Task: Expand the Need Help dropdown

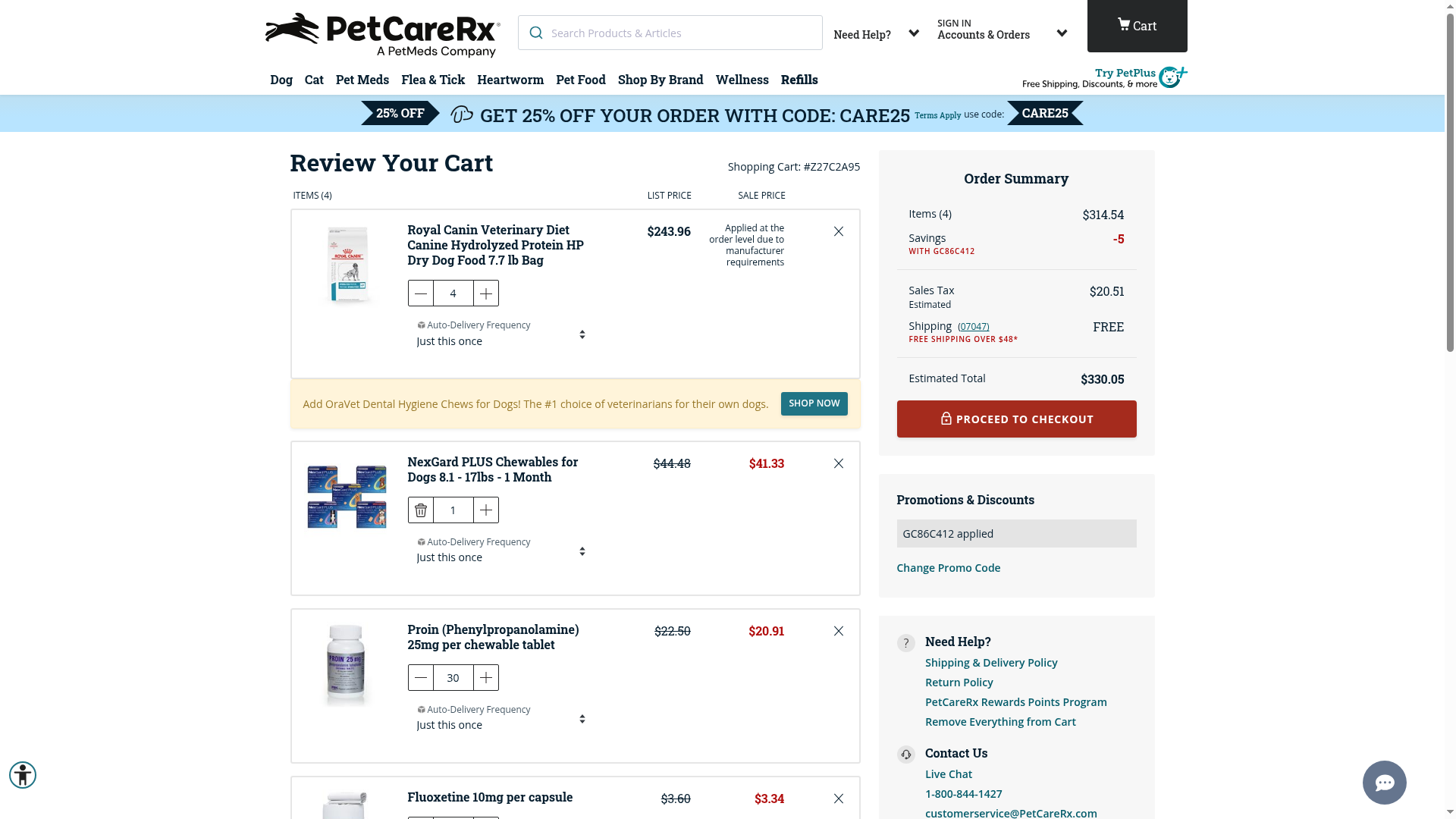Action: click(876, 34)
